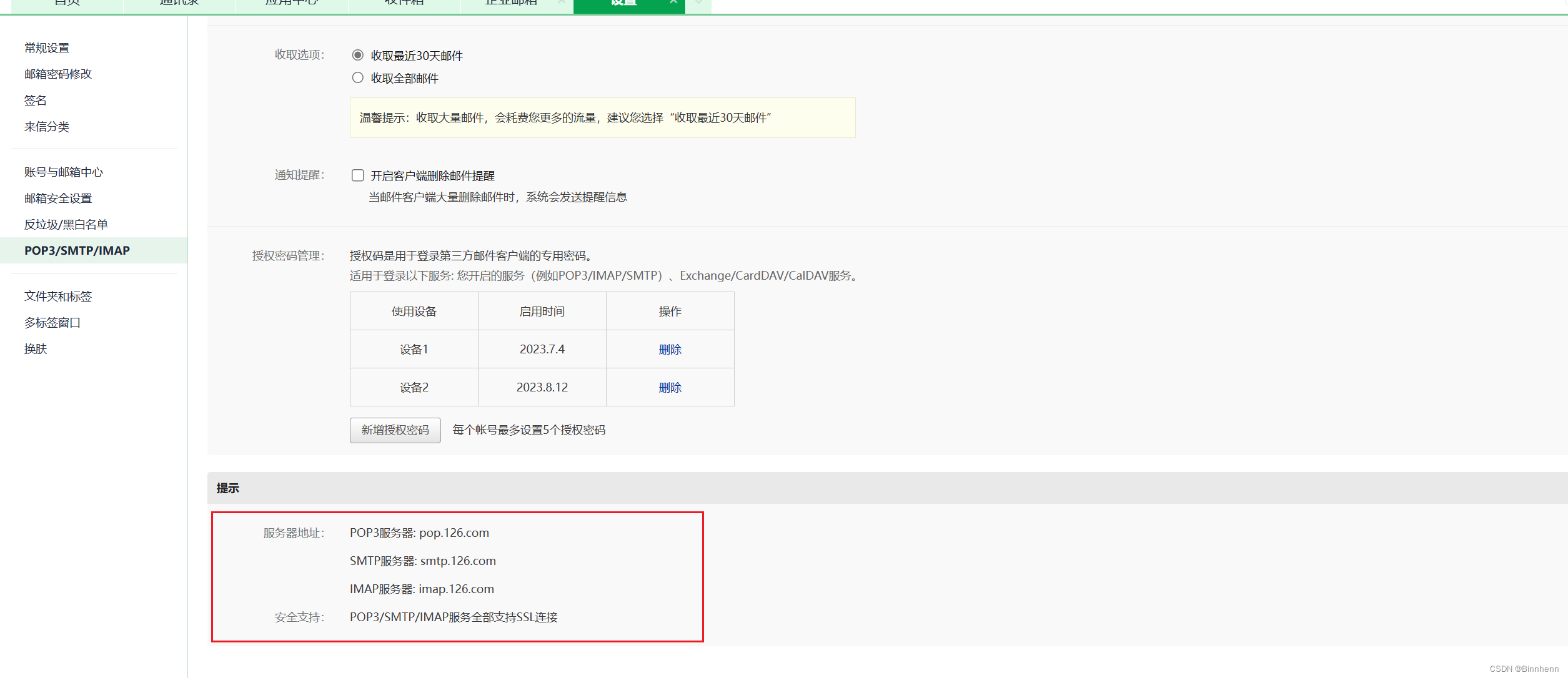Select POP3/SMTP/IMAP sidebar item
Viewport: 1568px width, 678px height.
77,251
